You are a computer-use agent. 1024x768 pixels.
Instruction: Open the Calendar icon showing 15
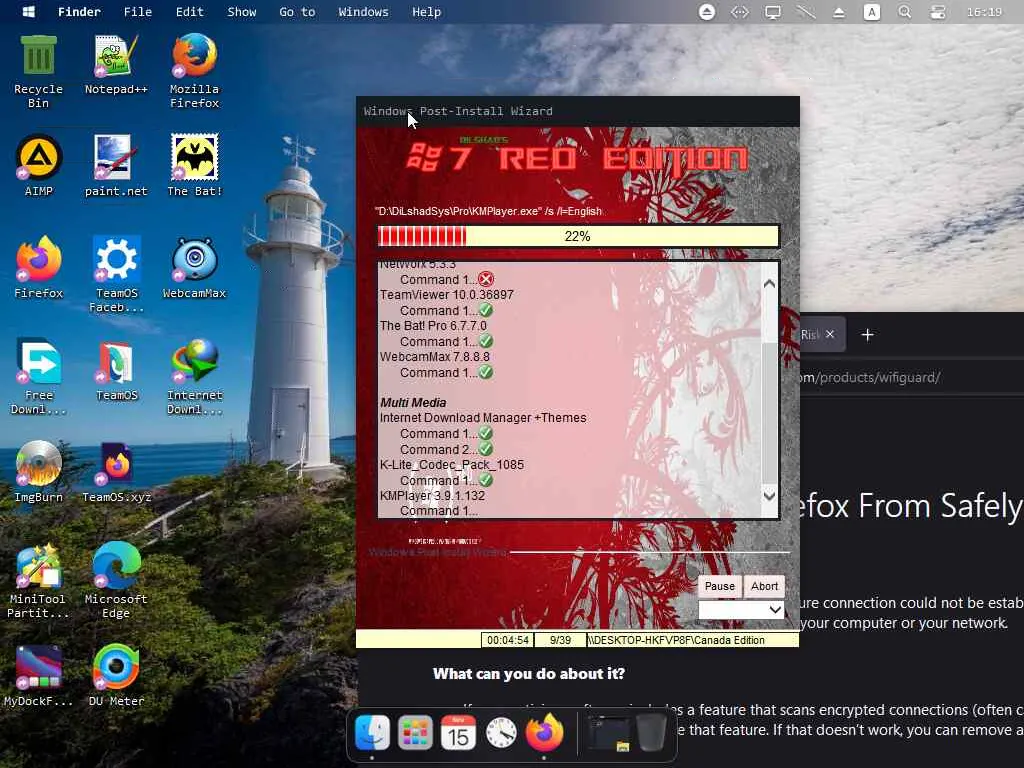tap(458, 732)
